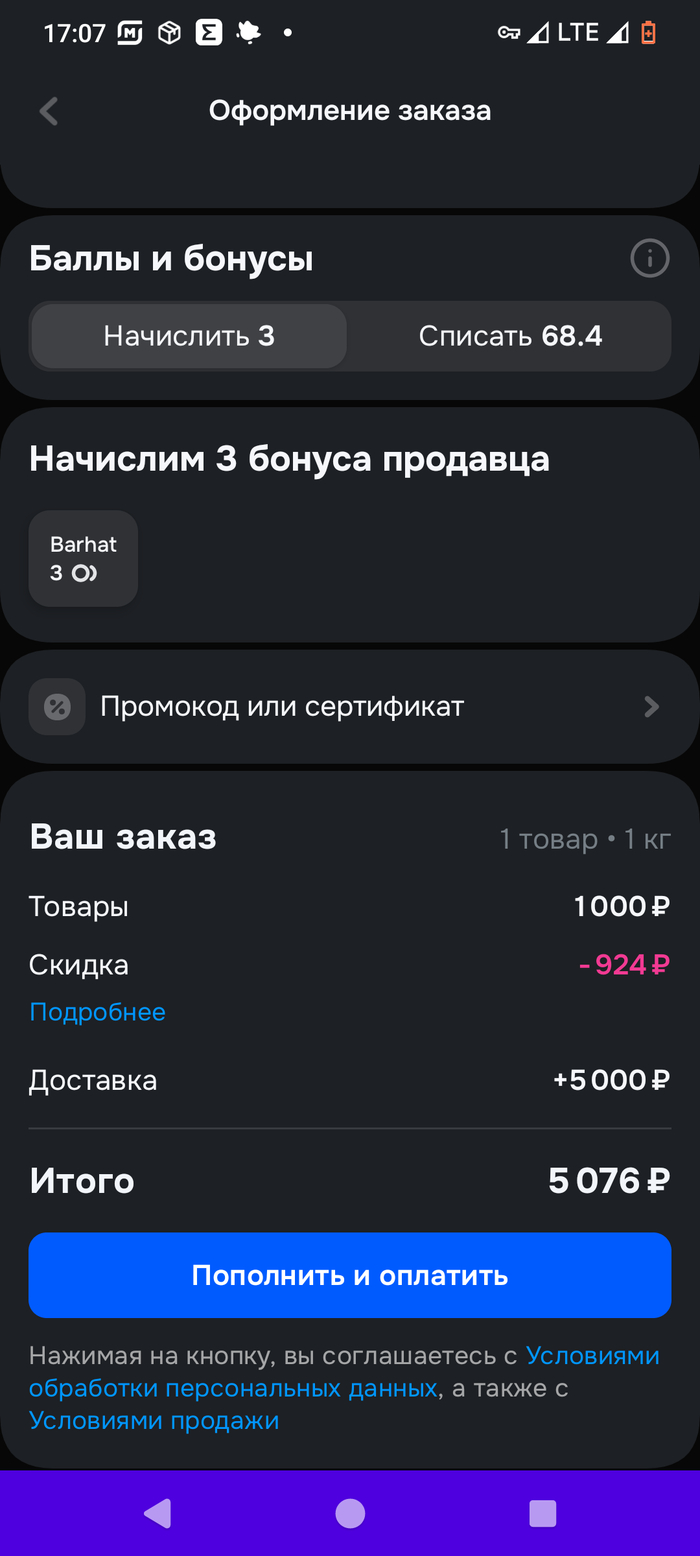700x1556 pixels.
Task: Select the "Начислить 3" option
Action: coord(189,336)
